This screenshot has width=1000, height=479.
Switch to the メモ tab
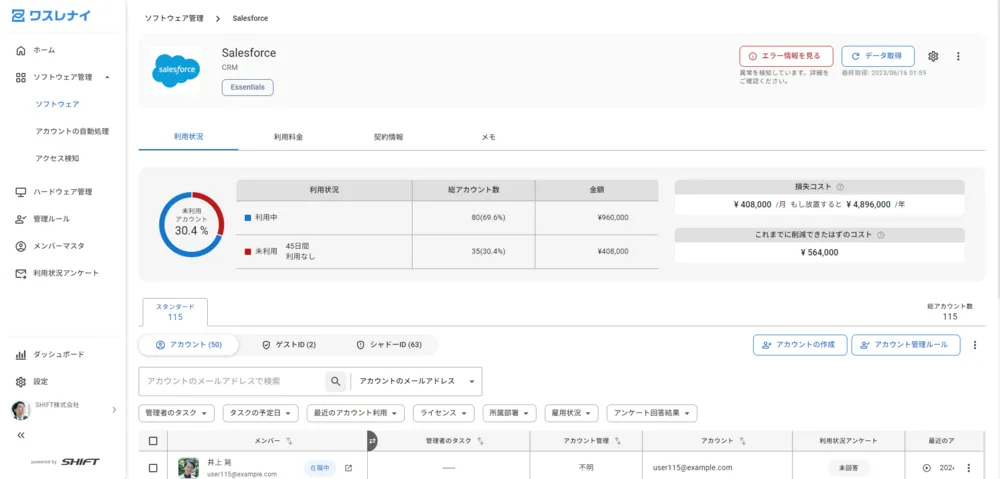coord(489,137)
